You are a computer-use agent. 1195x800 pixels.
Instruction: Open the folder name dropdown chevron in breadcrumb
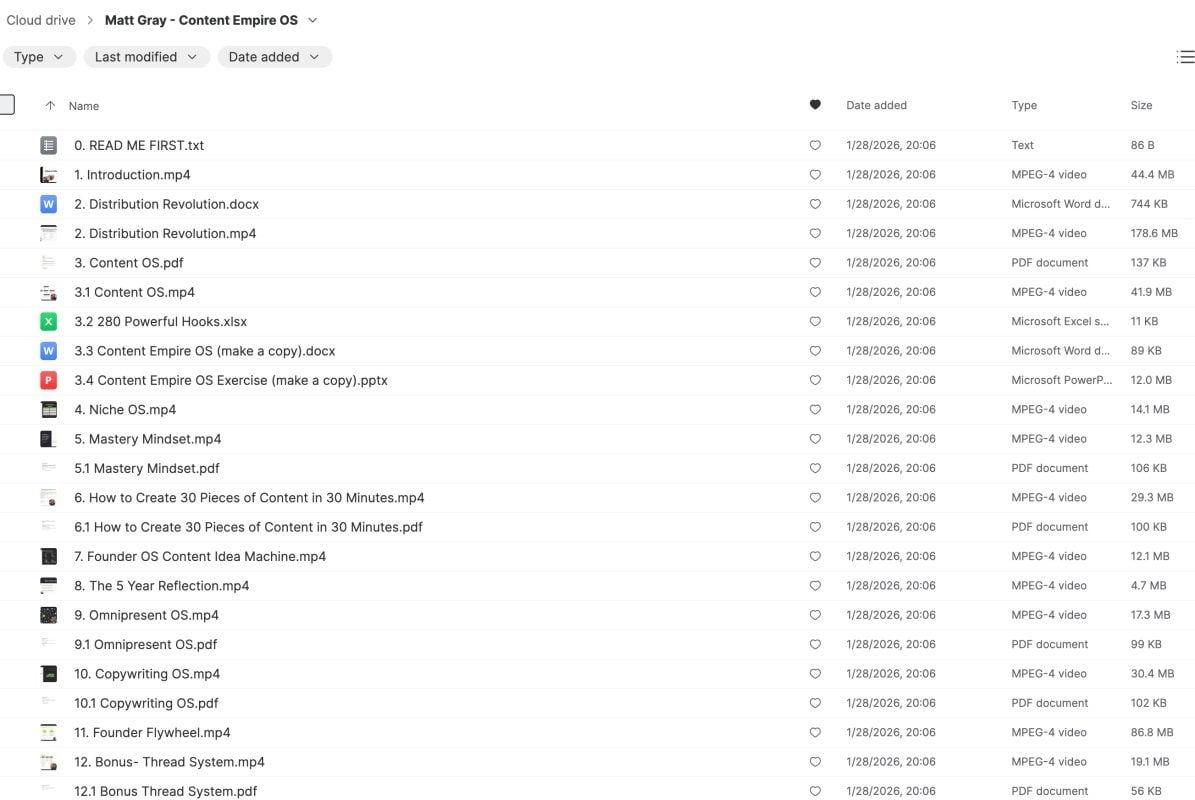pyautogui.click(x=313, y=20)
